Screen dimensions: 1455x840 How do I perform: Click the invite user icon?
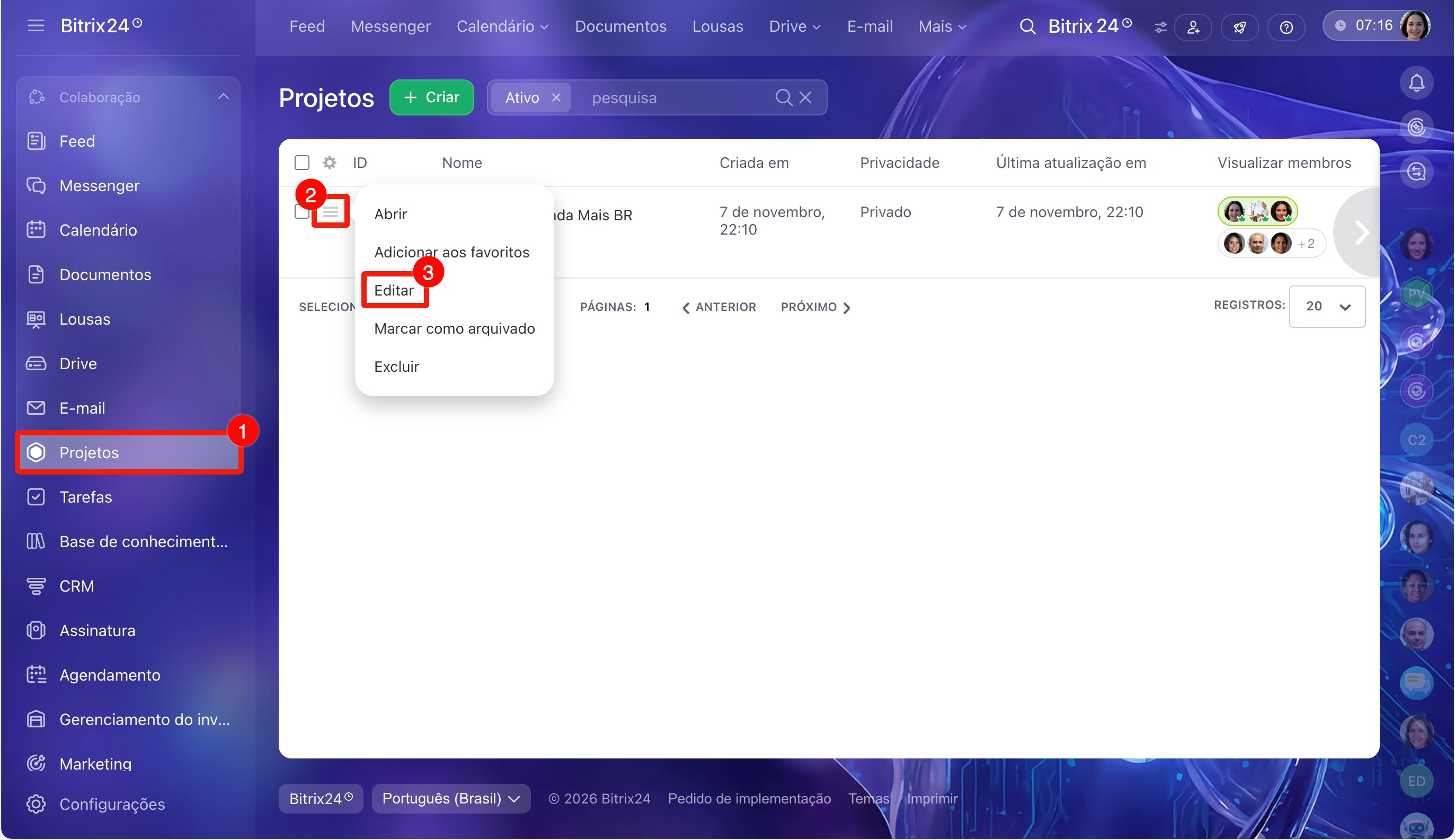coord(1192,27)
